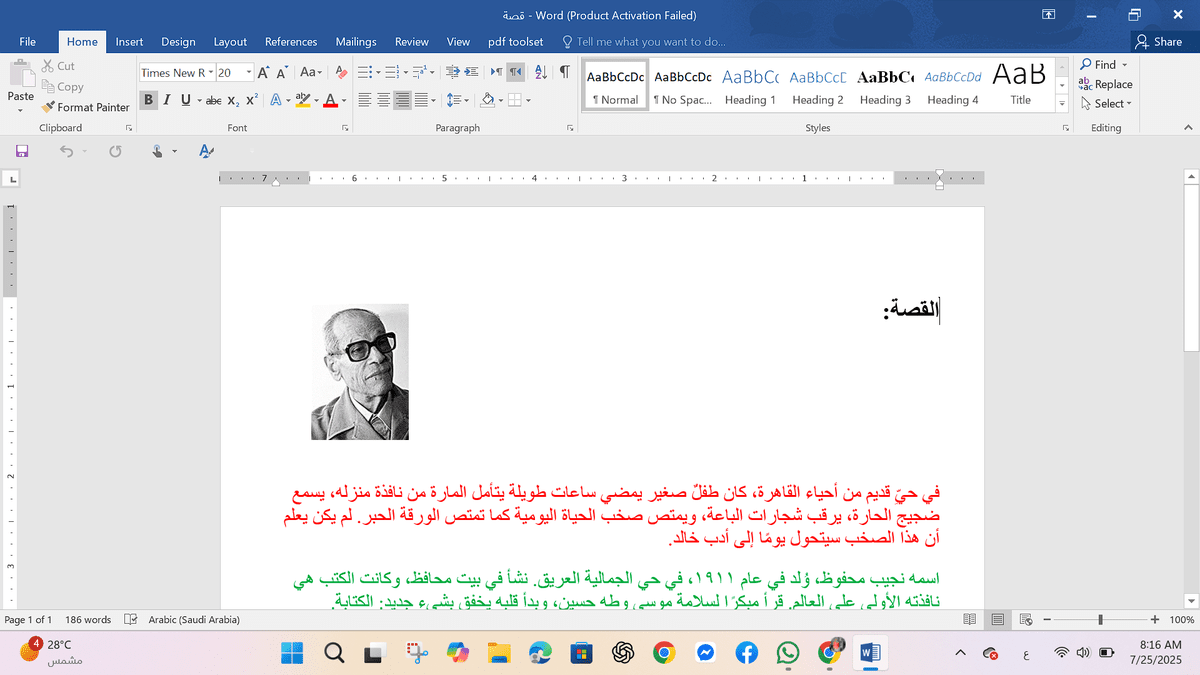Click the Nagib Mahfouz photo in document

359,371
